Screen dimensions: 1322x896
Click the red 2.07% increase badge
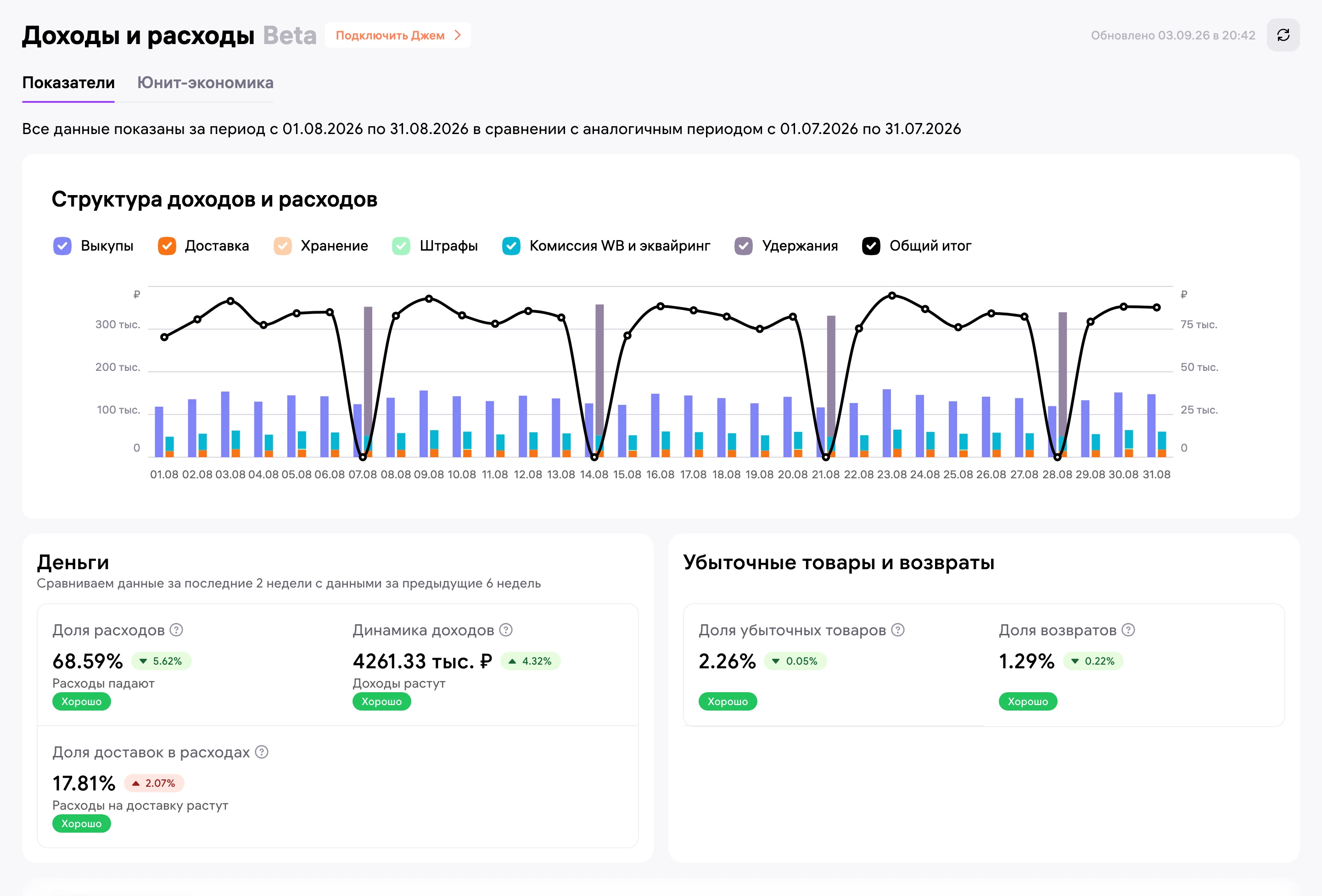154,784
